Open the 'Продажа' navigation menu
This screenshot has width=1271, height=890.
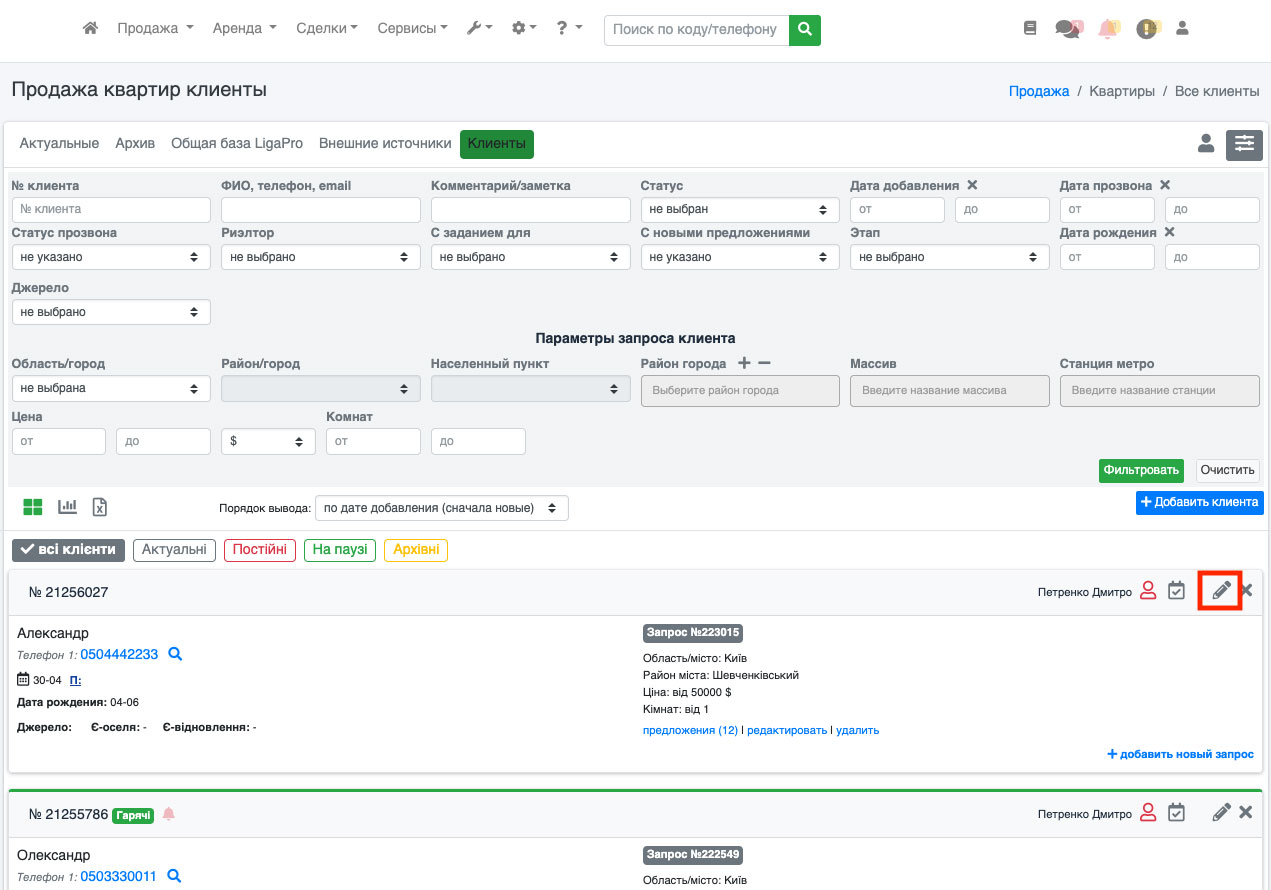pyautogui.click(x=155, y=29)
